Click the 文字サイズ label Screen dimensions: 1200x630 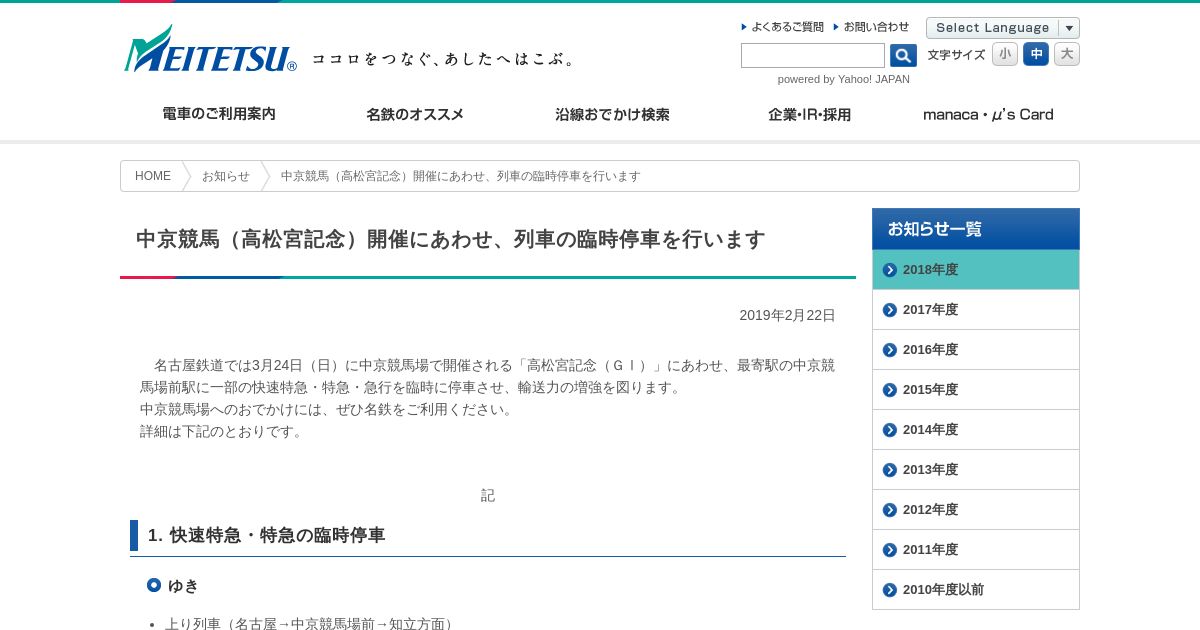[x=956, y=55]
